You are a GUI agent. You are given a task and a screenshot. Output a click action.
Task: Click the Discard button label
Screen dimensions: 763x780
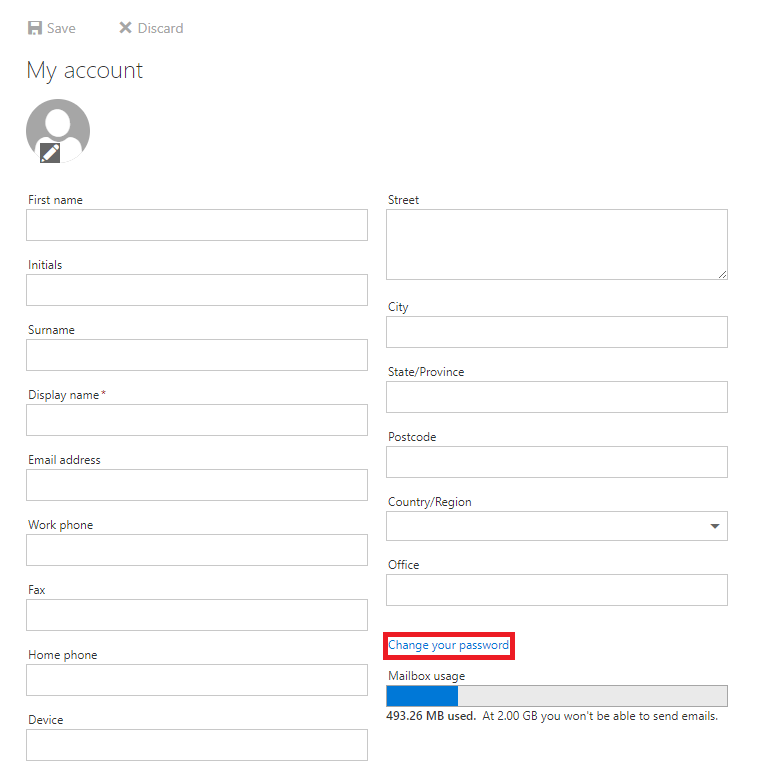point(160,28)
